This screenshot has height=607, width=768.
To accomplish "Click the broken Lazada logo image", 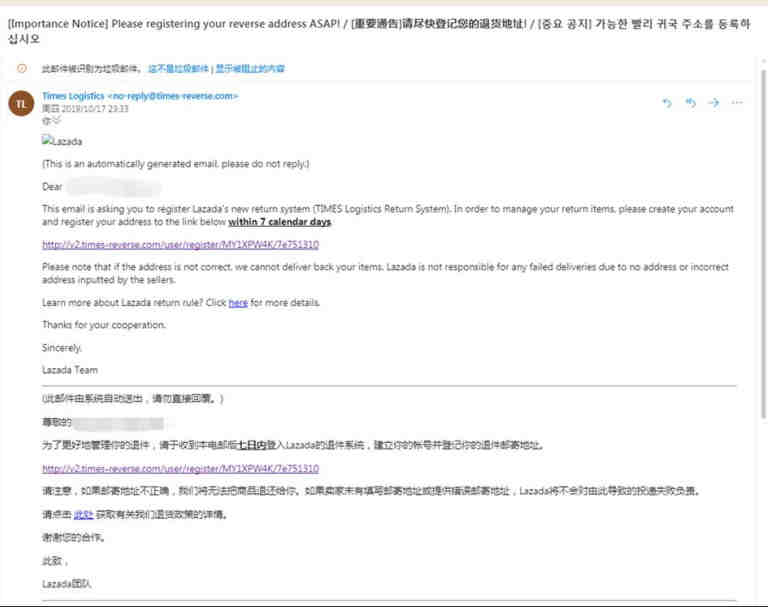I will [x=62, y=141].
